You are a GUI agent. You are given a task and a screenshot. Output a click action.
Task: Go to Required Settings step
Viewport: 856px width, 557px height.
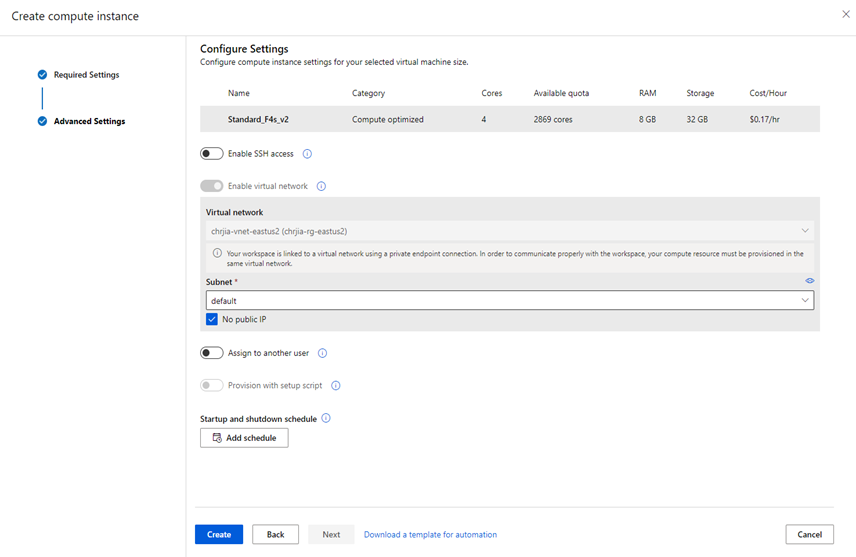tap(86, 75)
